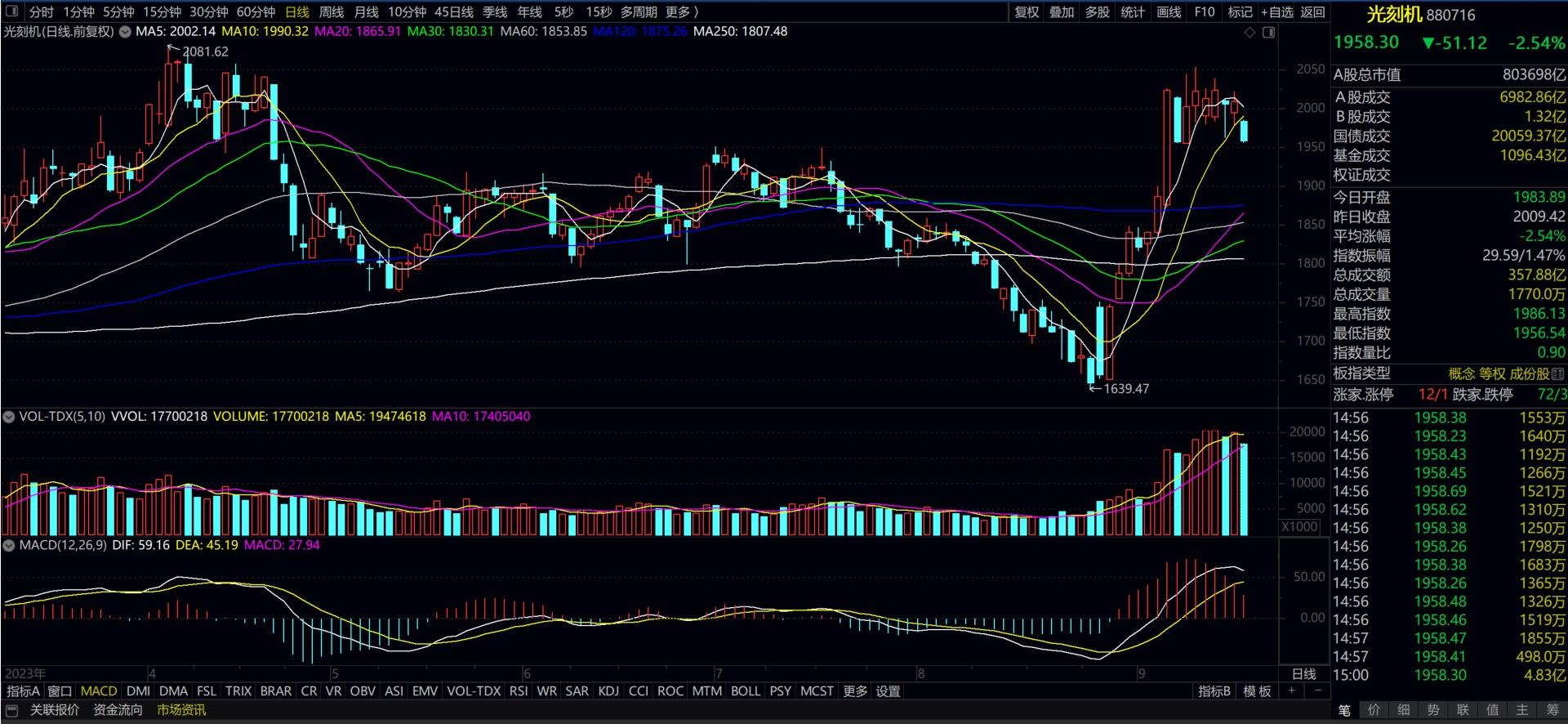
Task: Click the sidebar panel icon before 分时
Action: (x=11, y=11)
